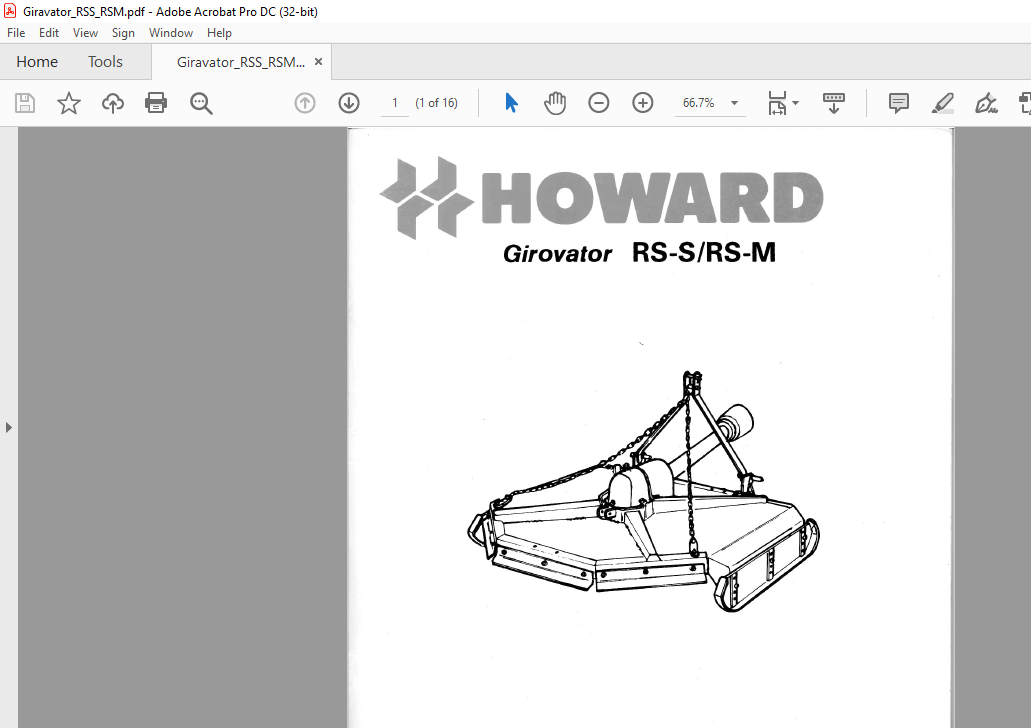Open the View menu
Viewport: 1031px width, 728px height.
[x=85, y=33]
